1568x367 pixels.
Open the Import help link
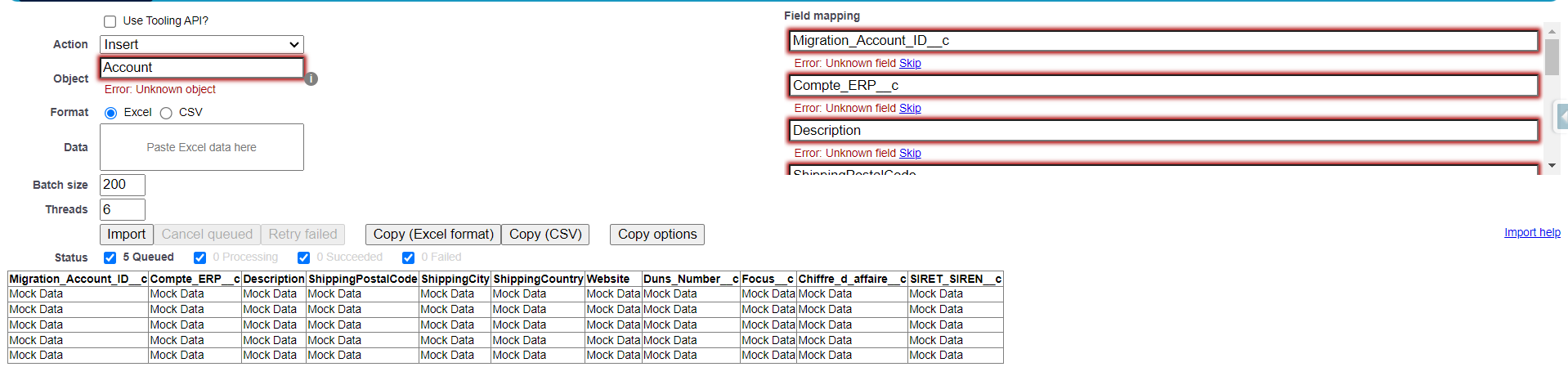click(1532, 232)
